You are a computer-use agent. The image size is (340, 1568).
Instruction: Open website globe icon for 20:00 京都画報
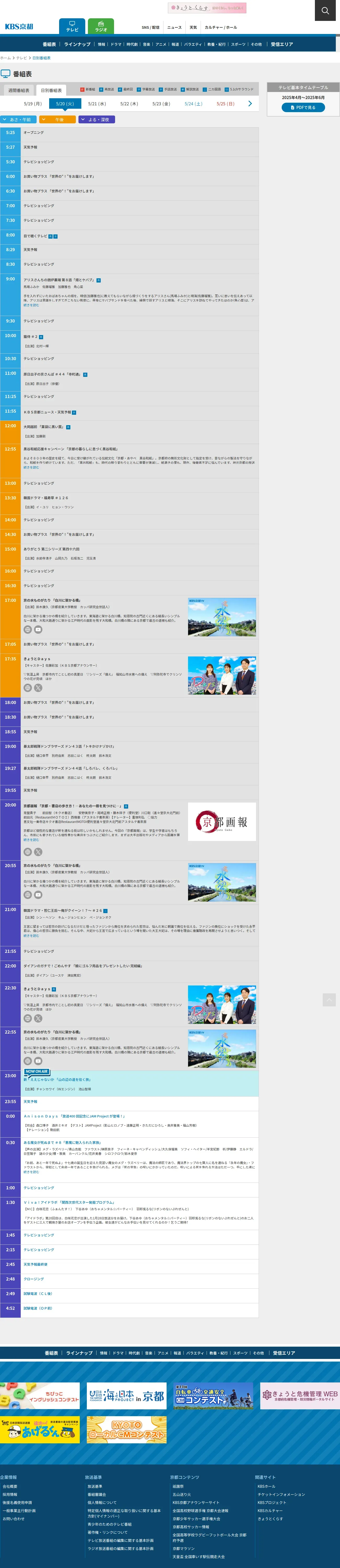click(27, 852)
